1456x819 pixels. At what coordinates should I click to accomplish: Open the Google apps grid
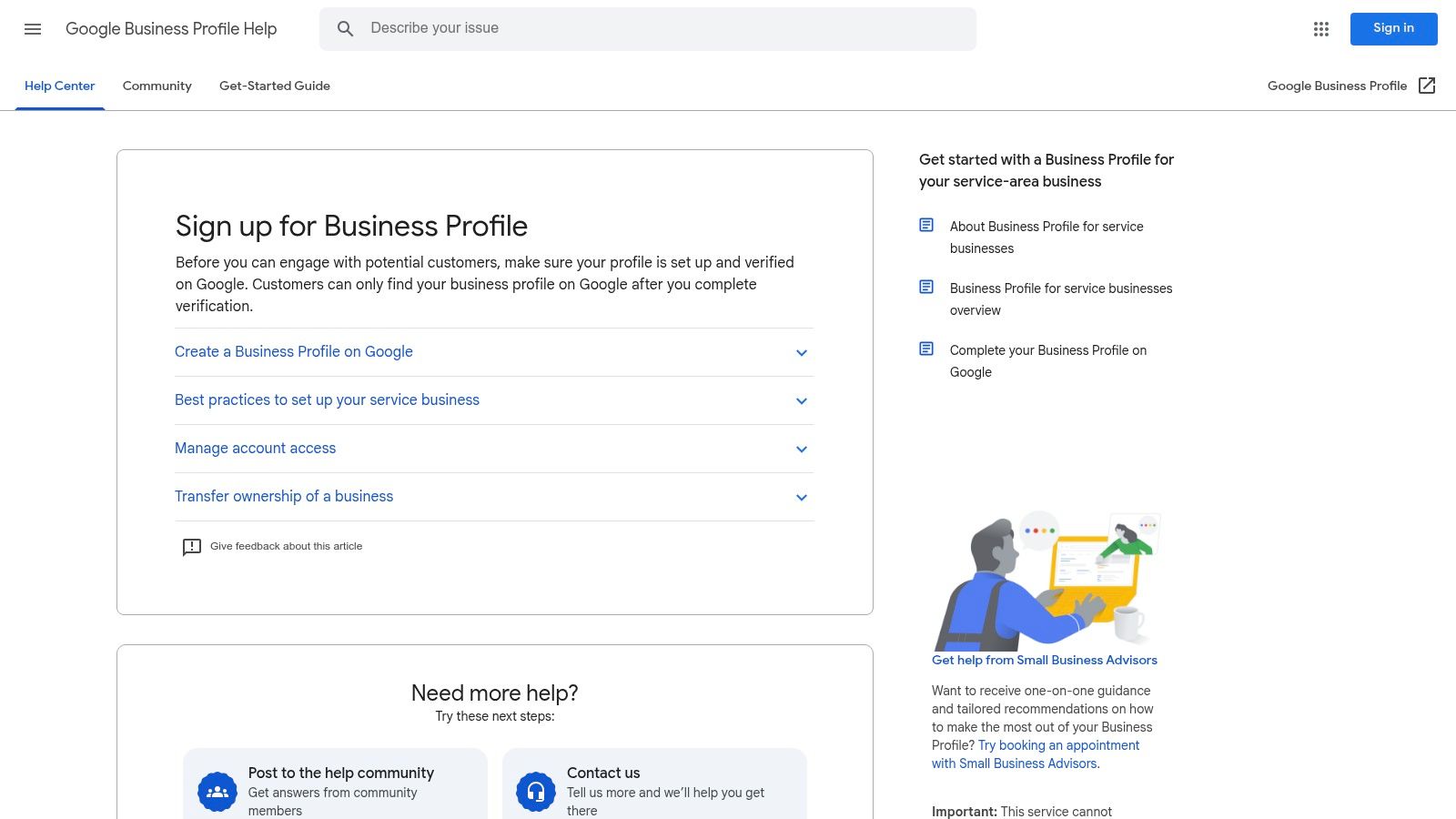click(x=1321, y=29)
